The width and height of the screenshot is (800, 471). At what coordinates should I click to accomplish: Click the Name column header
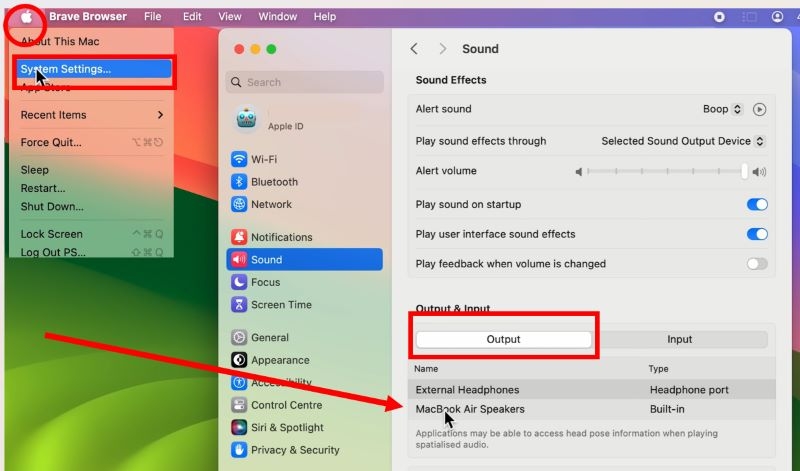point(426,368)
